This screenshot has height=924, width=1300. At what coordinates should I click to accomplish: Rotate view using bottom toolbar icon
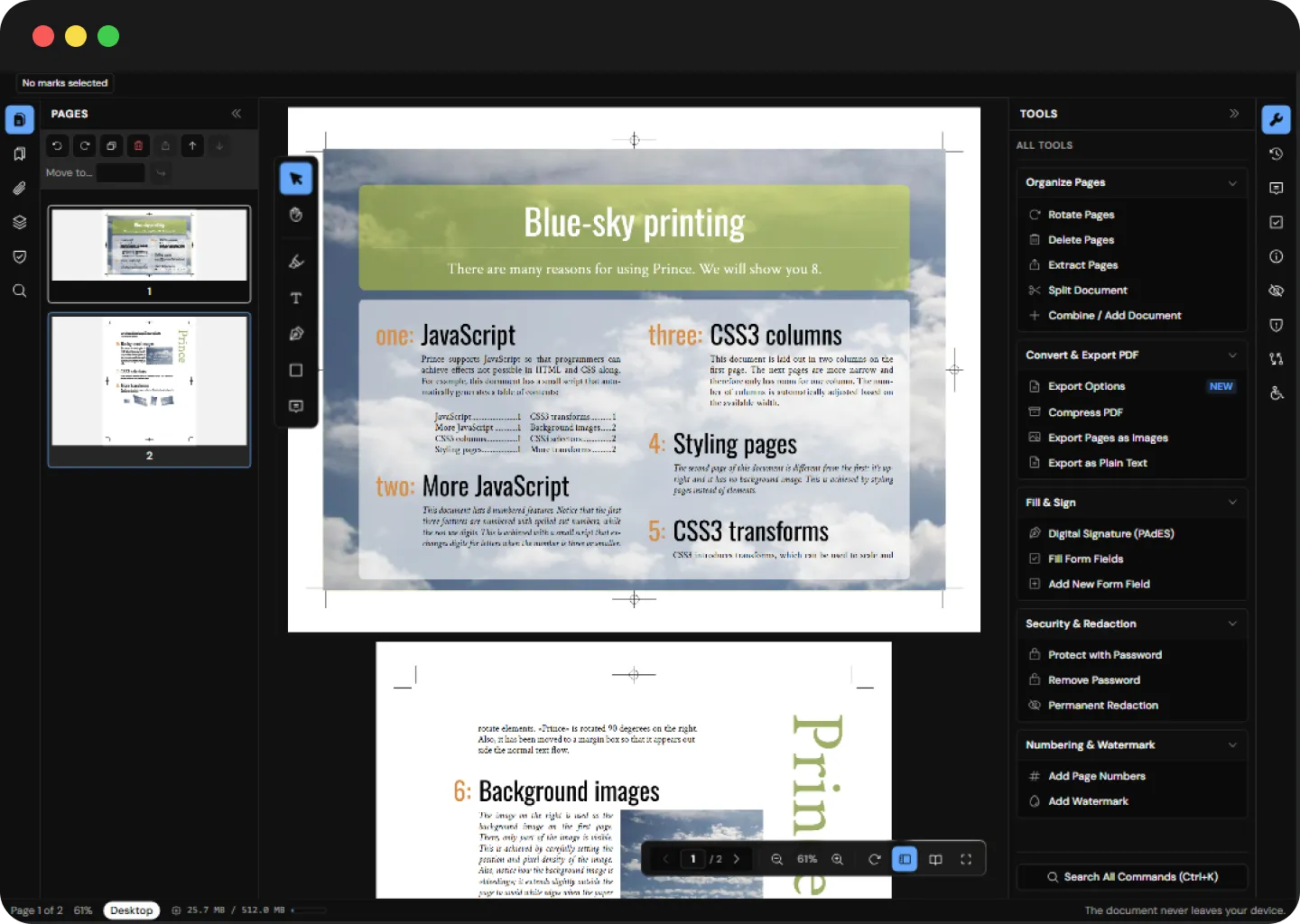(x=875, y=859)
